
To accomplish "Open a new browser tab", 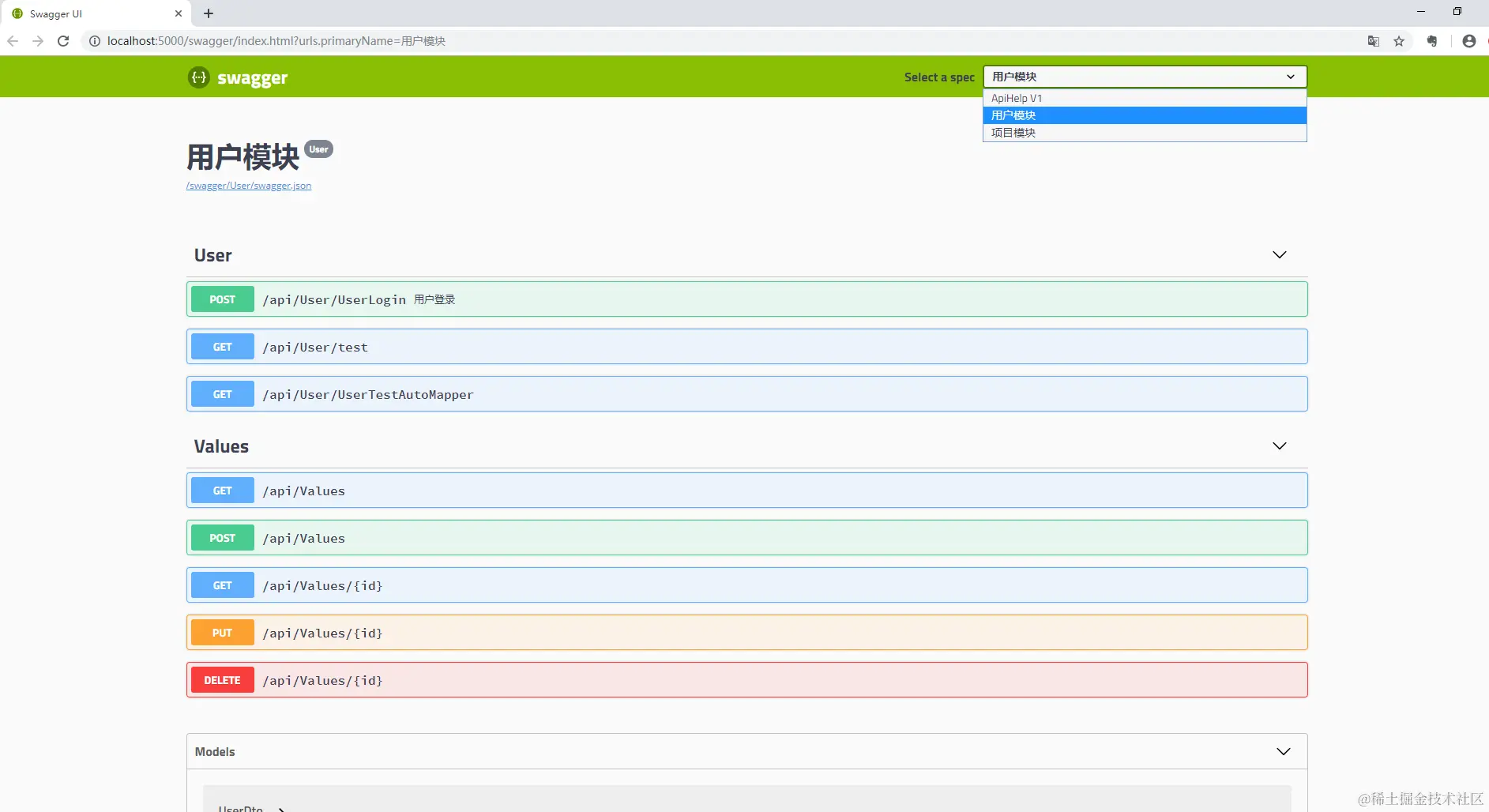I will click(x=209, y=13).
